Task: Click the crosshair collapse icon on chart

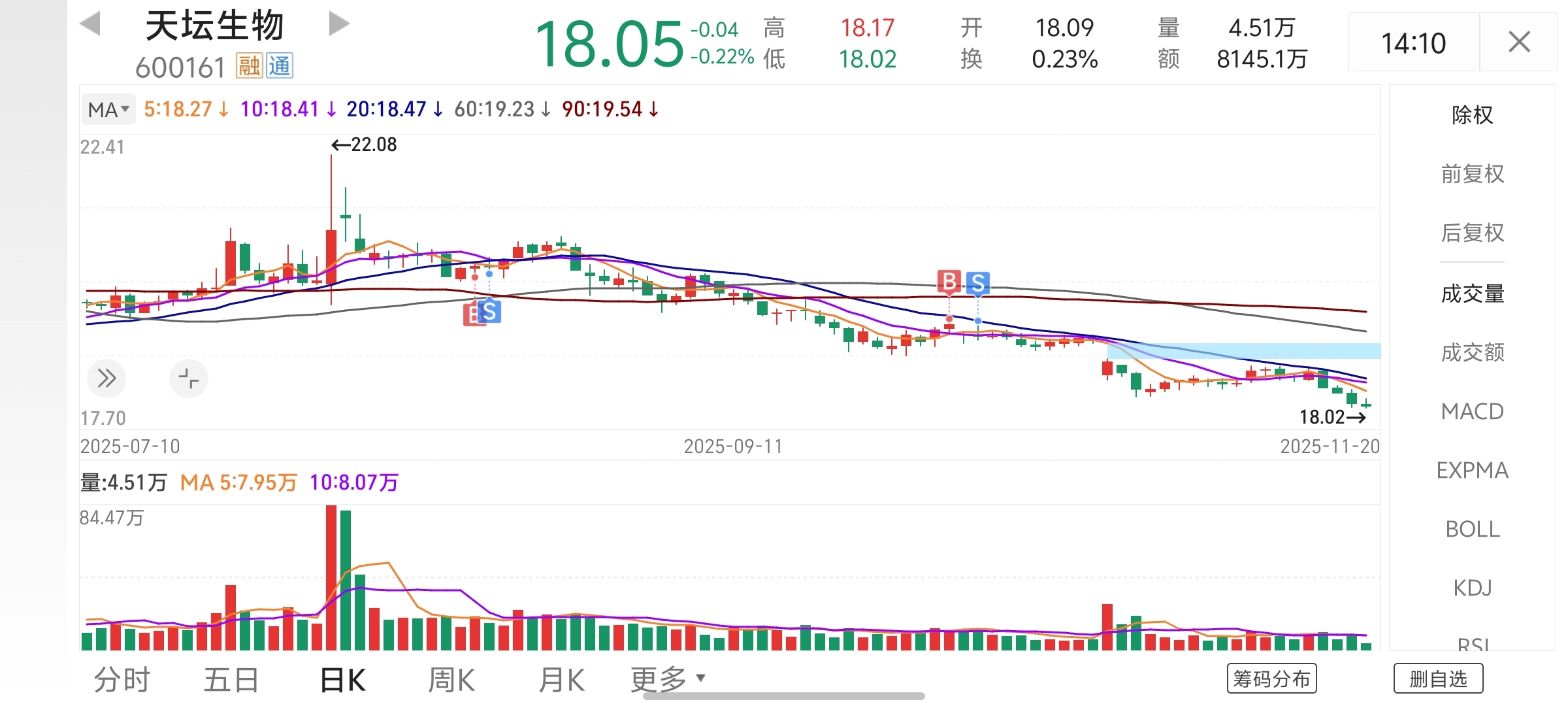Action: (x=189, y=378)
